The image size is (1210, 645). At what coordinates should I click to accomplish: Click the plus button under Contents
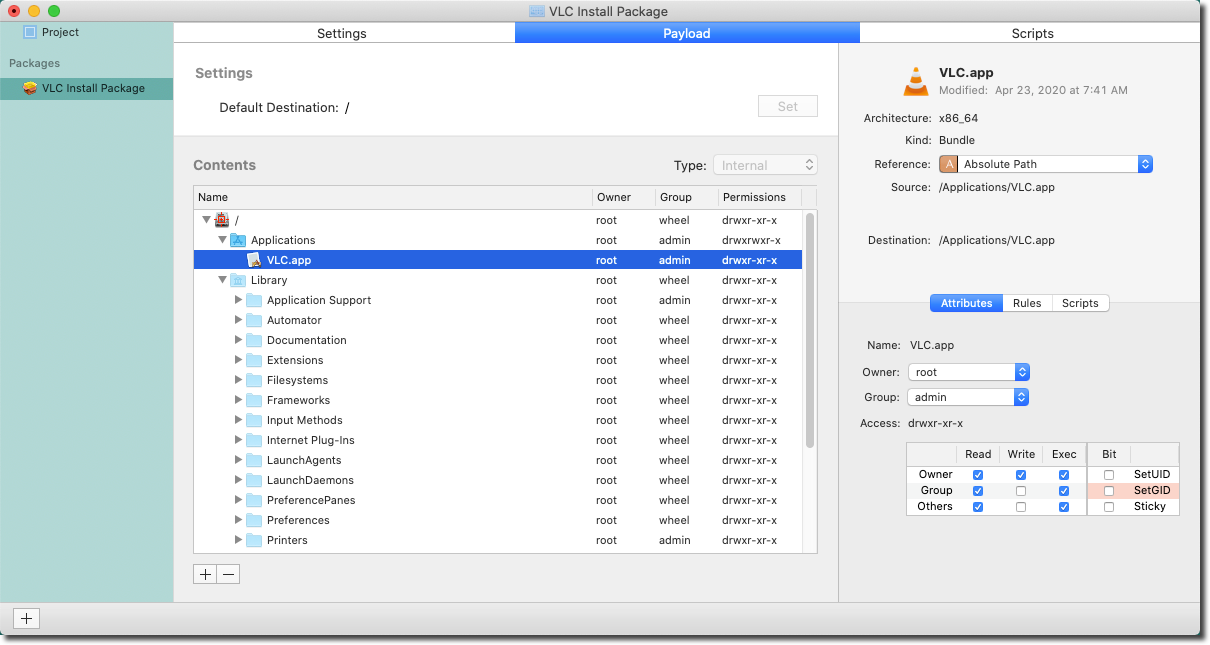[x=205, y=574]
